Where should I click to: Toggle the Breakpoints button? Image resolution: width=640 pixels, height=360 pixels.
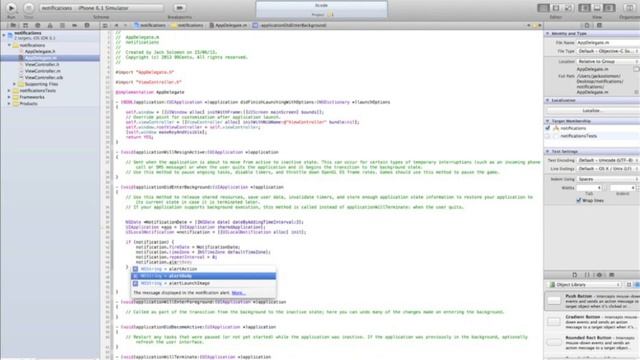[179, 8]
